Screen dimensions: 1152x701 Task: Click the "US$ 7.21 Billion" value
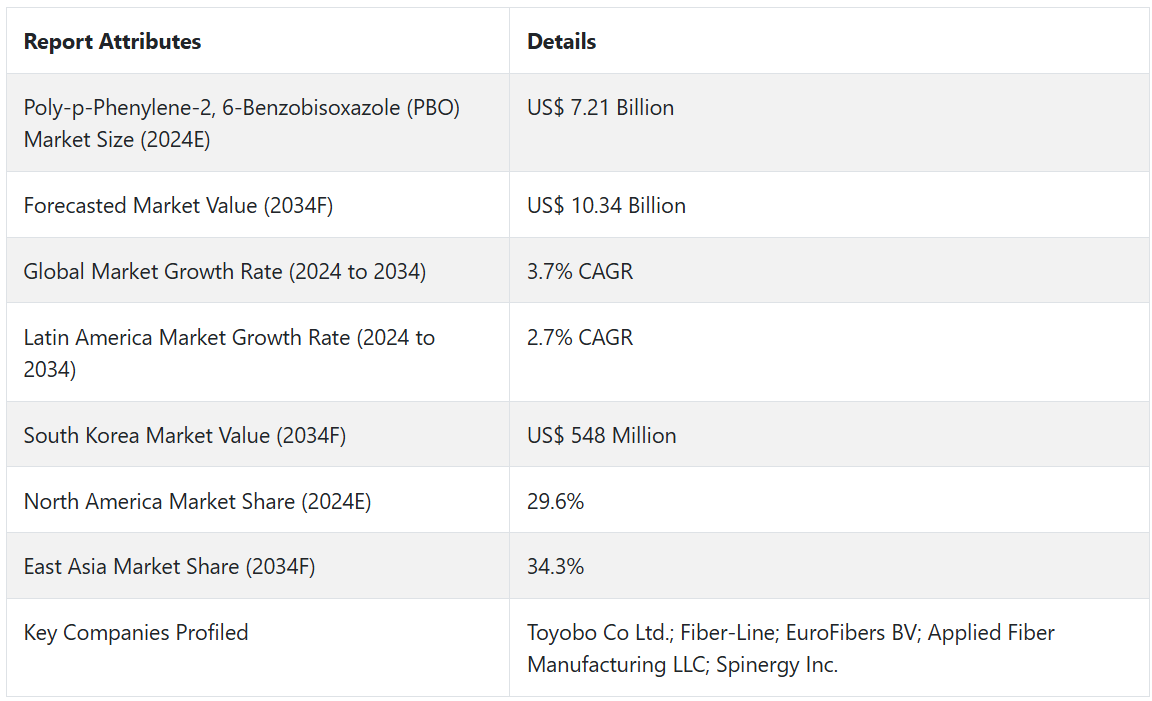pos(600,108)
